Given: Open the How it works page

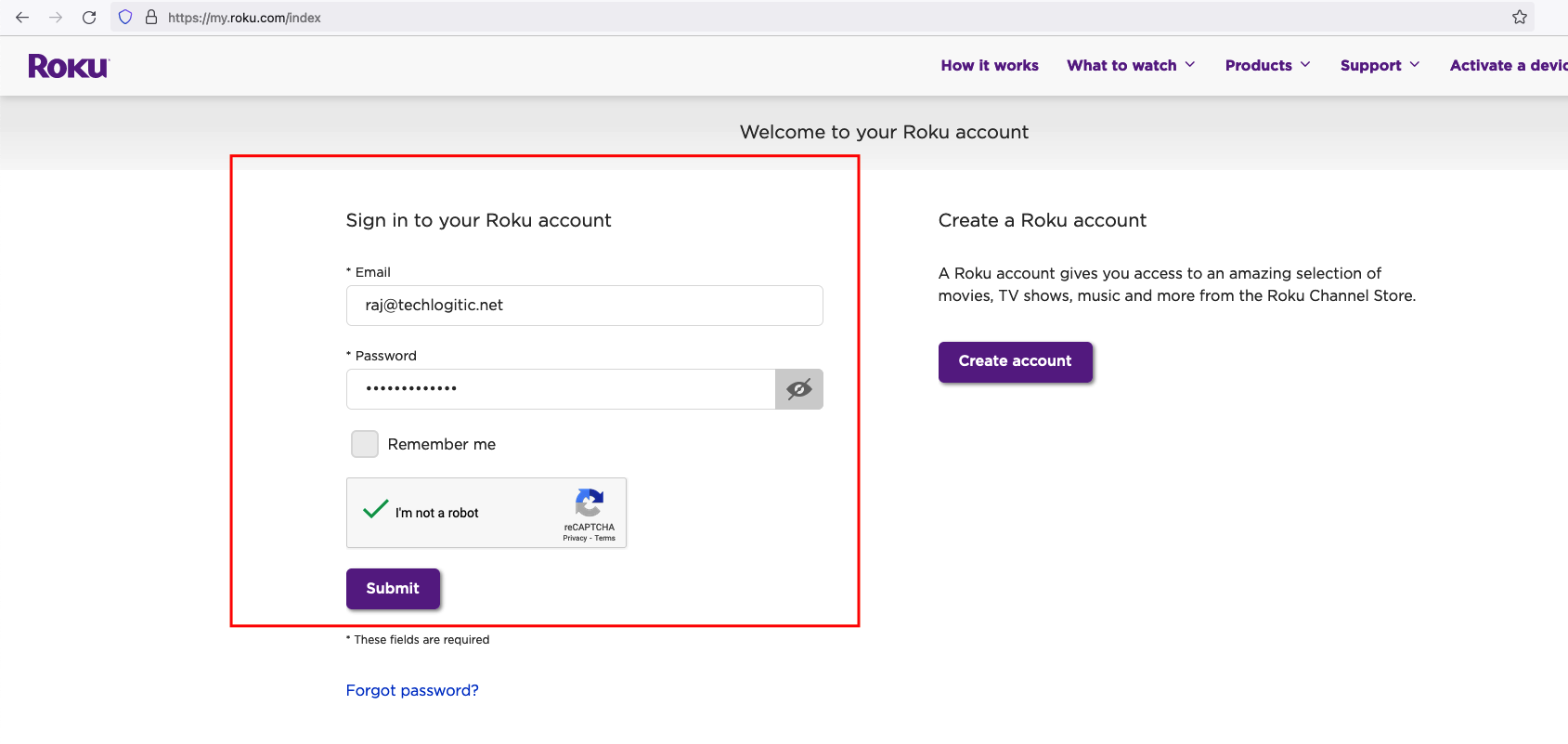Looking at the screenshot, I should coord(990,65).
